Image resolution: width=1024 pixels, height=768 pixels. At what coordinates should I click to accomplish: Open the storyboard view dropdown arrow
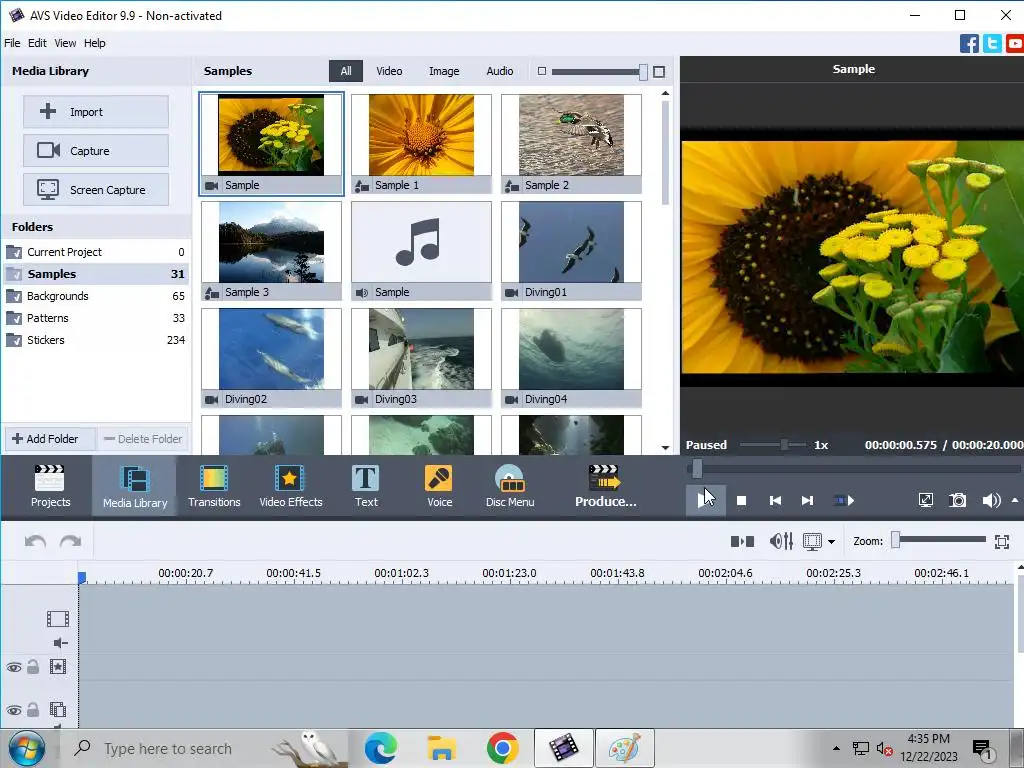click(x=831, y=541)
